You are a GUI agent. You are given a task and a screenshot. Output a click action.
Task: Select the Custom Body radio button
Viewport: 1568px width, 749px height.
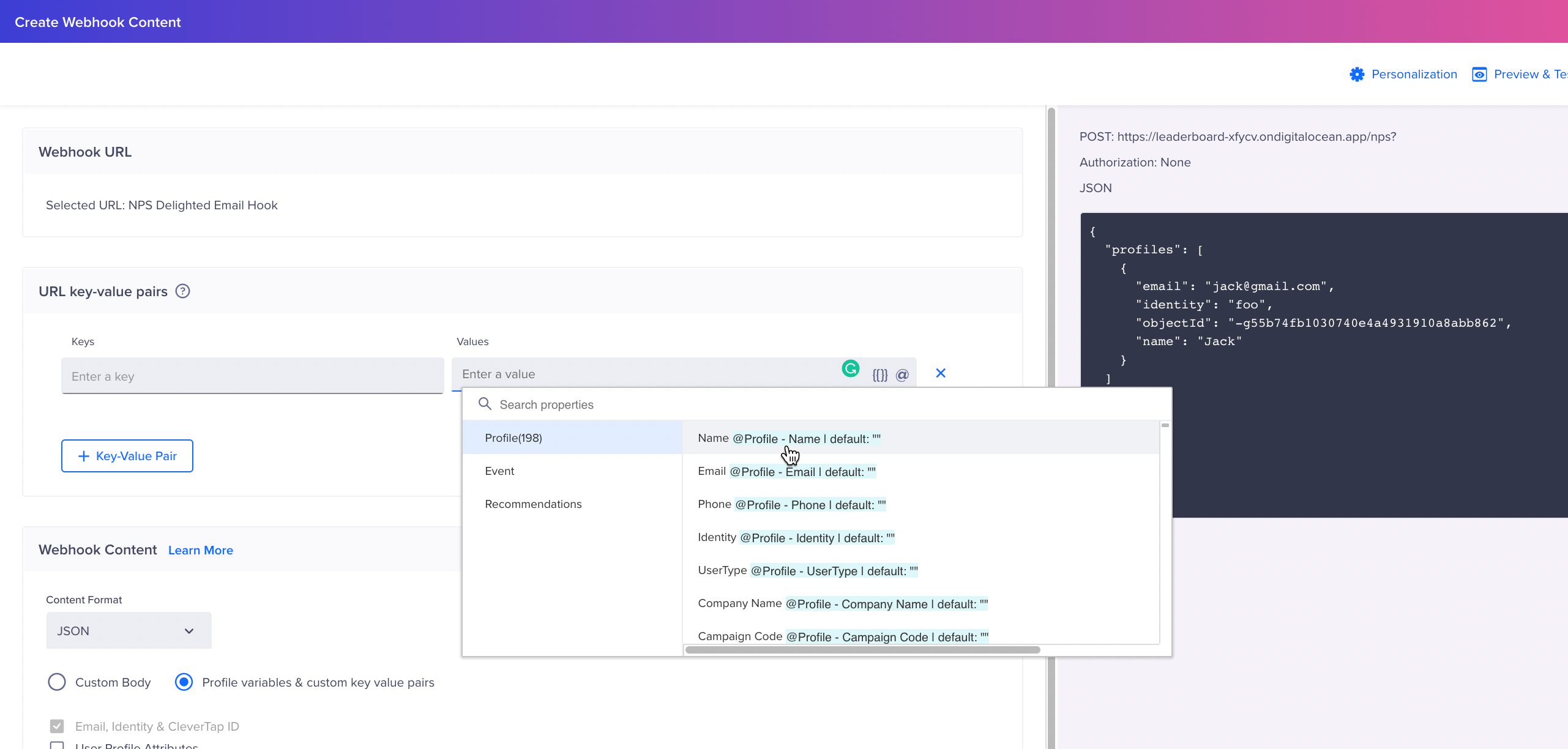(57, 682)
